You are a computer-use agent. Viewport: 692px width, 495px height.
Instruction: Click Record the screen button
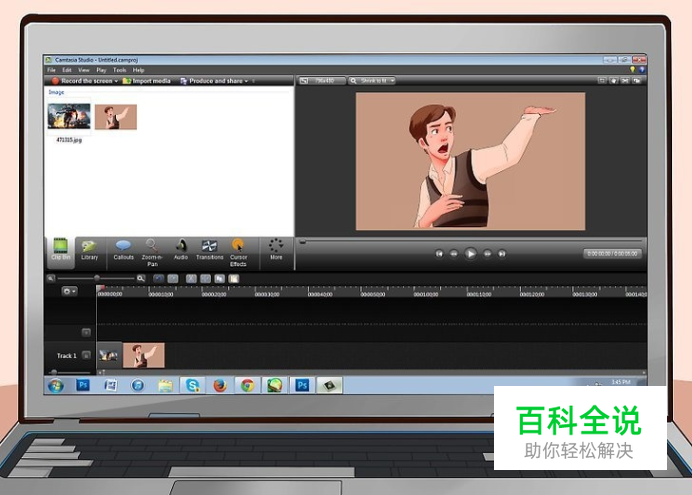click(x=82, y=81)
